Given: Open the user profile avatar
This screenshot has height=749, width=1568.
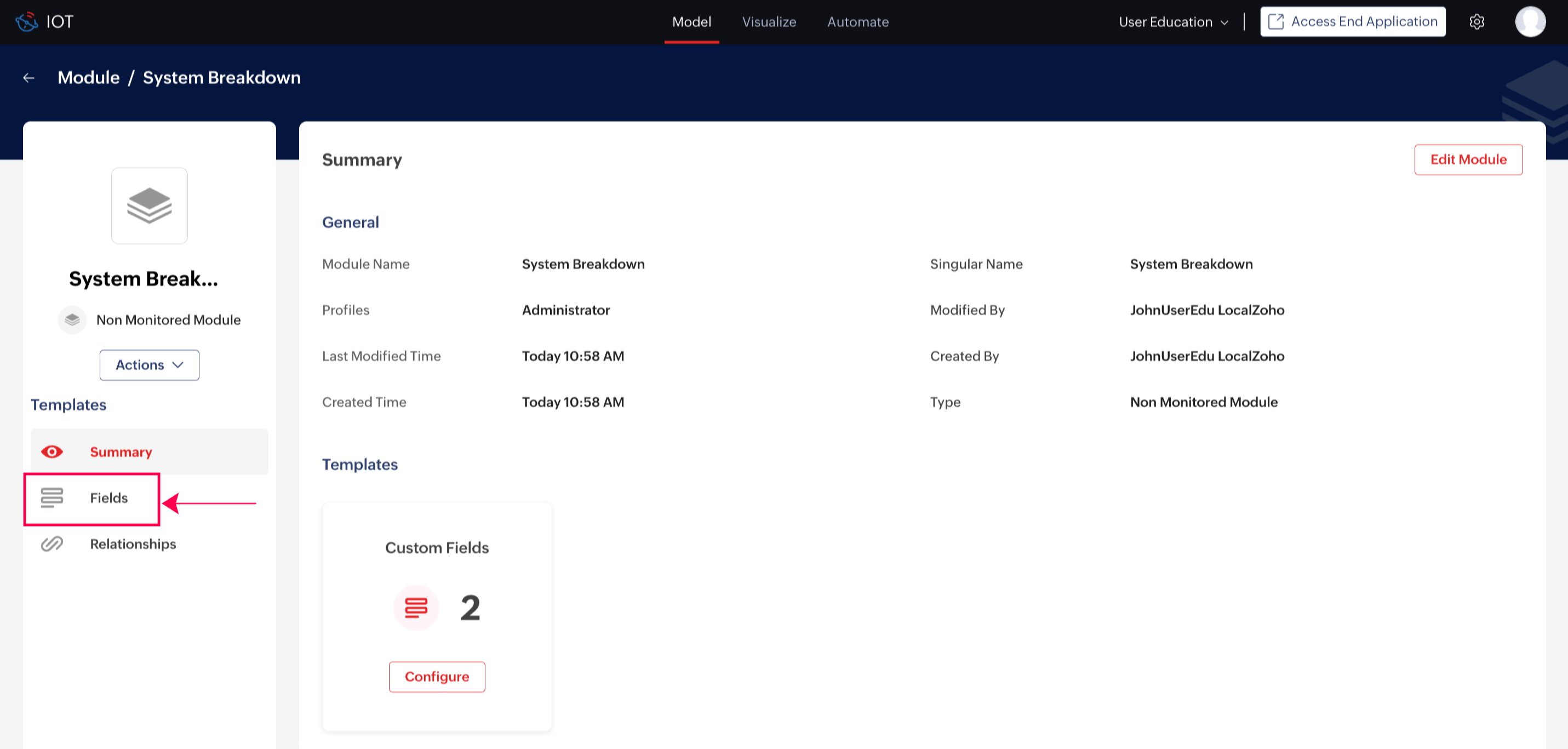Looking at the screenshot, I should pos(1530,22).
